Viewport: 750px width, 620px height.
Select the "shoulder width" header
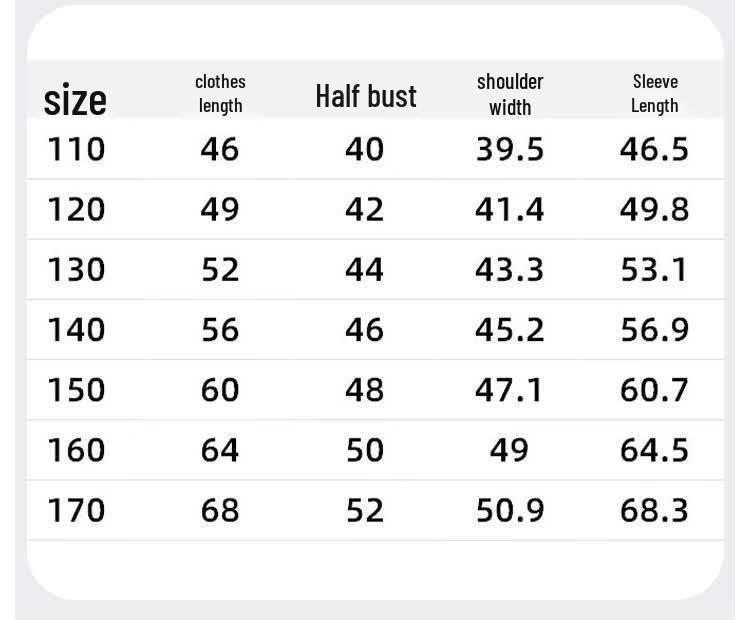[510, 95]
